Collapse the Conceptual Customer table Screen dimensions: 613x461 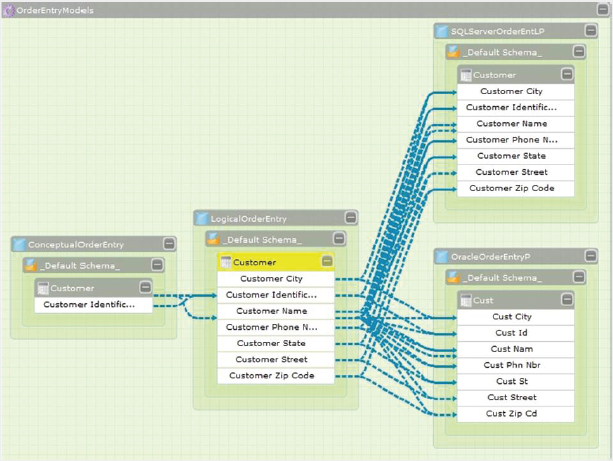(145, 287)
